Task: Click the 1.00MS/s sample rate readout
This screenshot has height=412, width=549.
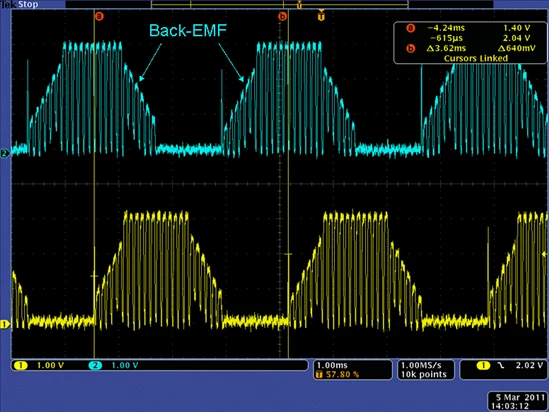Action: [421, 365]
